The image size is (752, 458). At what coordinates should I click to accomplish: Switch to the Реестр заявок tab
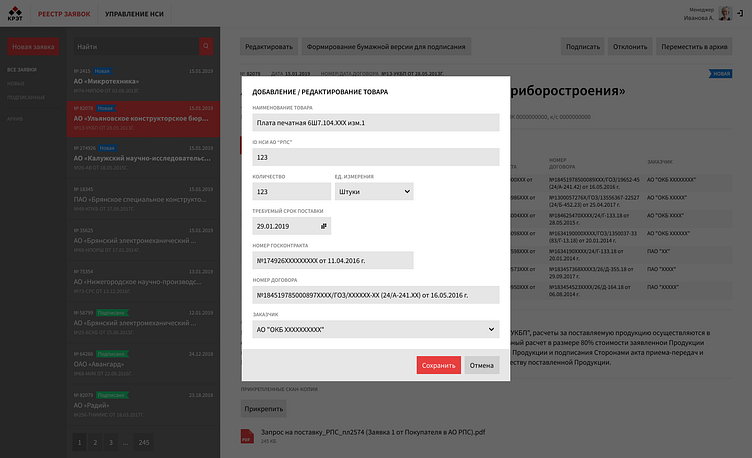point(64,14)
